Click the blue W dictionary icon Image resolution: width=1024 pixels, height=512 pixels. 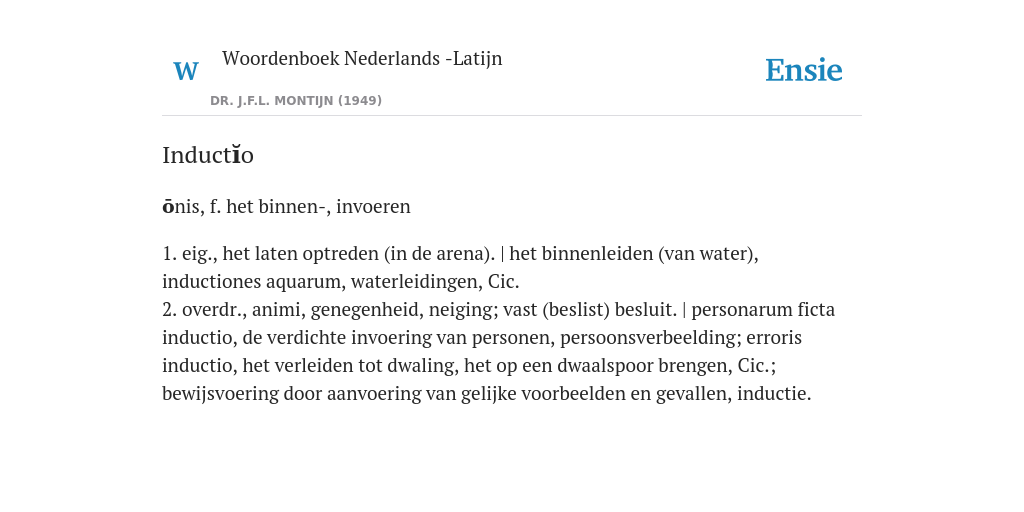(x=185, y=71)
